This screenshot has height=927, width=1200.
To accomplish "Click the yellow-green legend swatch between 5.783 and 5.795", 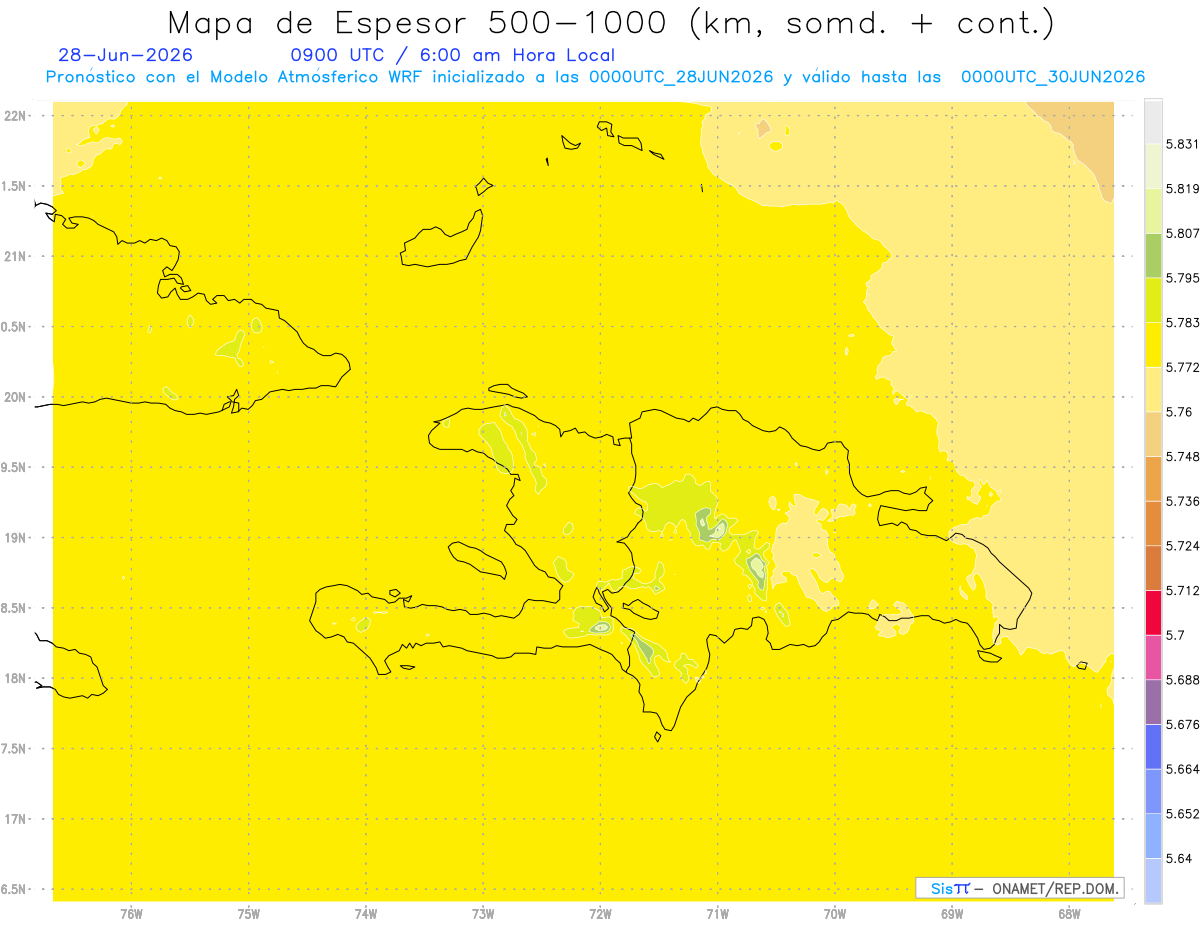I will coord(1153,300).
